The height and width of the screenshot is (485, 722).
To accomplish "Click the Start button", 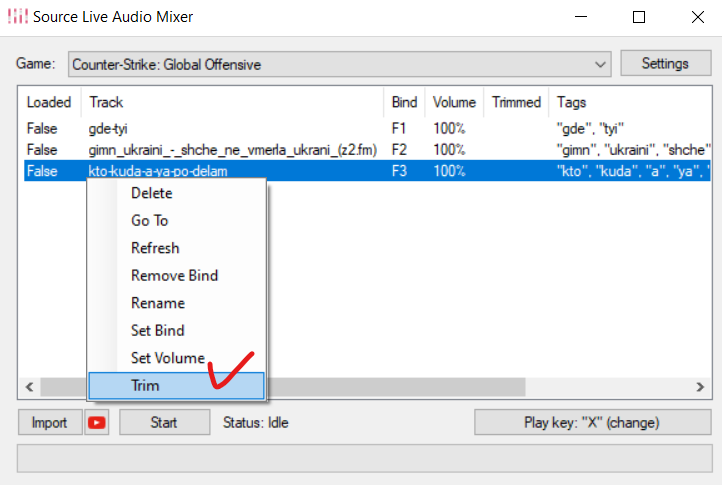I will (164, 423).
